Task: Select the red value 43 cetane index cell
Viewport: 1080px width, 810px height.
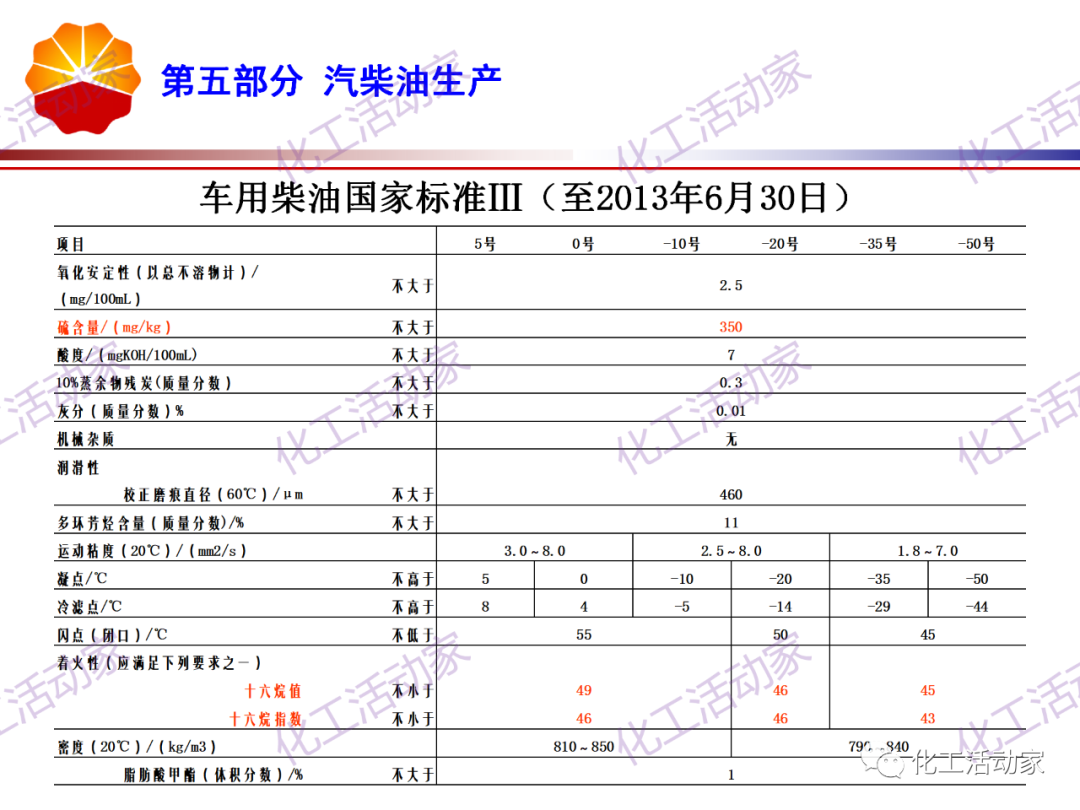Action: (926, 718)
